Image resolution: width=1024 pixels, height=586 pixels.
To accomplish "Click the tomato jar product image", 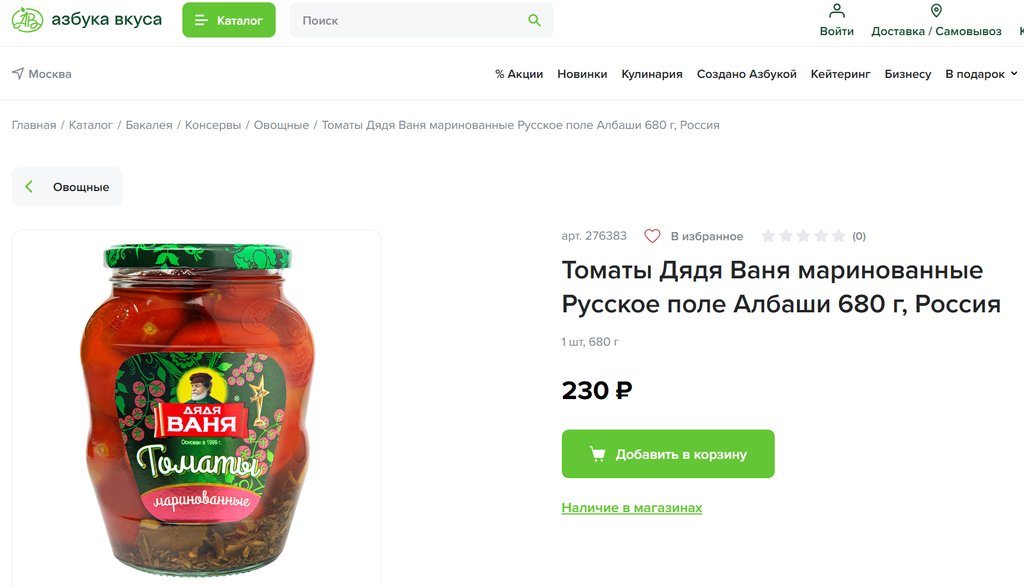I will click(196, 405).
